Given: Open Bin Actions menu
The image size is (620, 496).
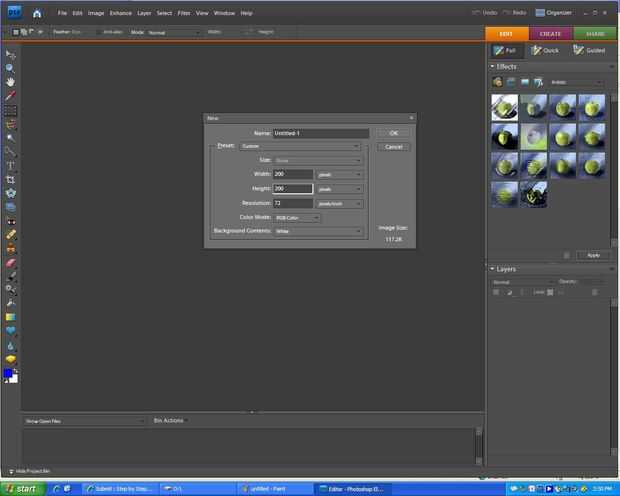Looking at the screenshot, I should tap(170, 420).
